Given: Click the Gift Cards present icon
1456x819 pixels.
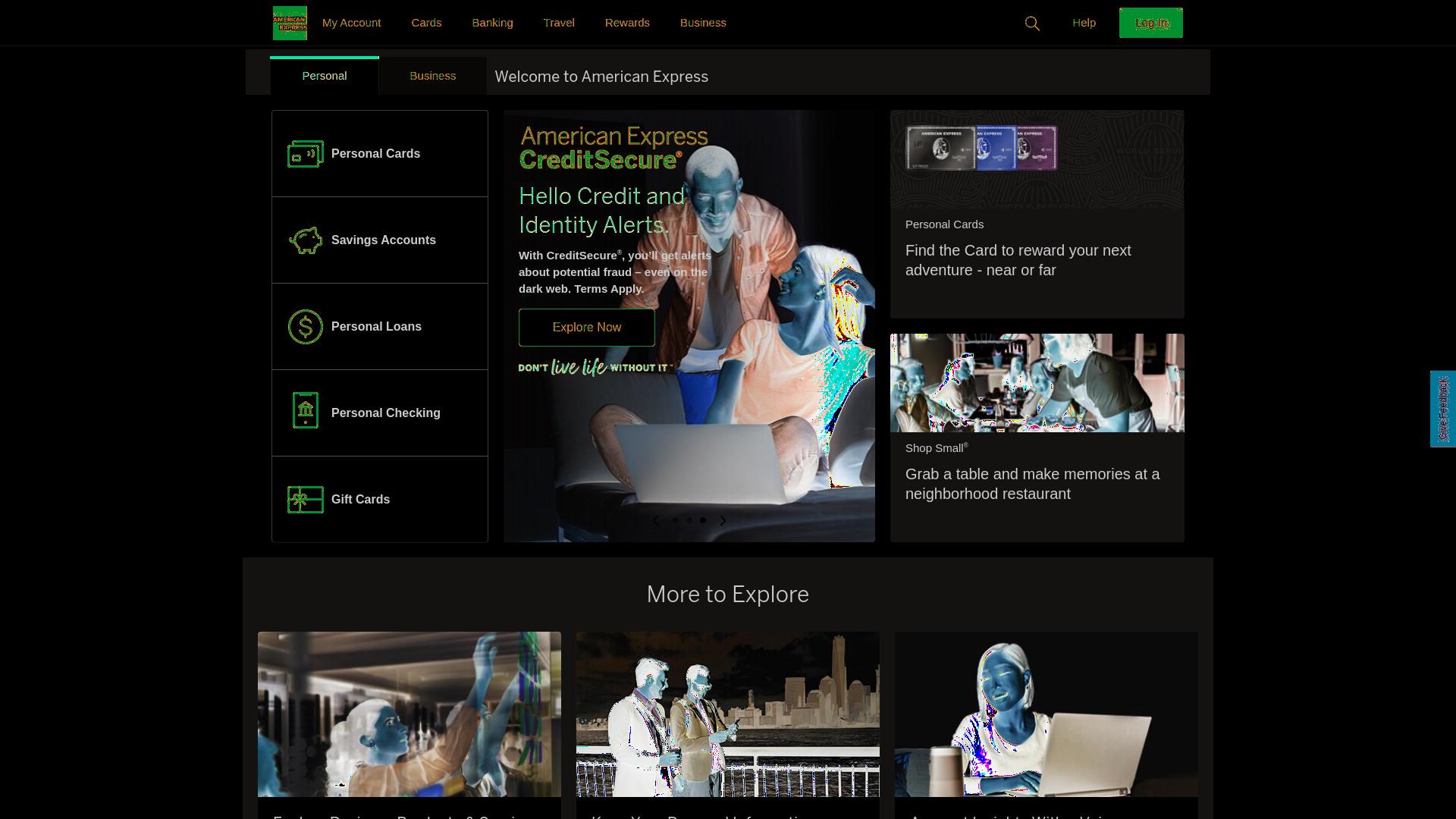Looking at the screenshot, I should point(306,500).
